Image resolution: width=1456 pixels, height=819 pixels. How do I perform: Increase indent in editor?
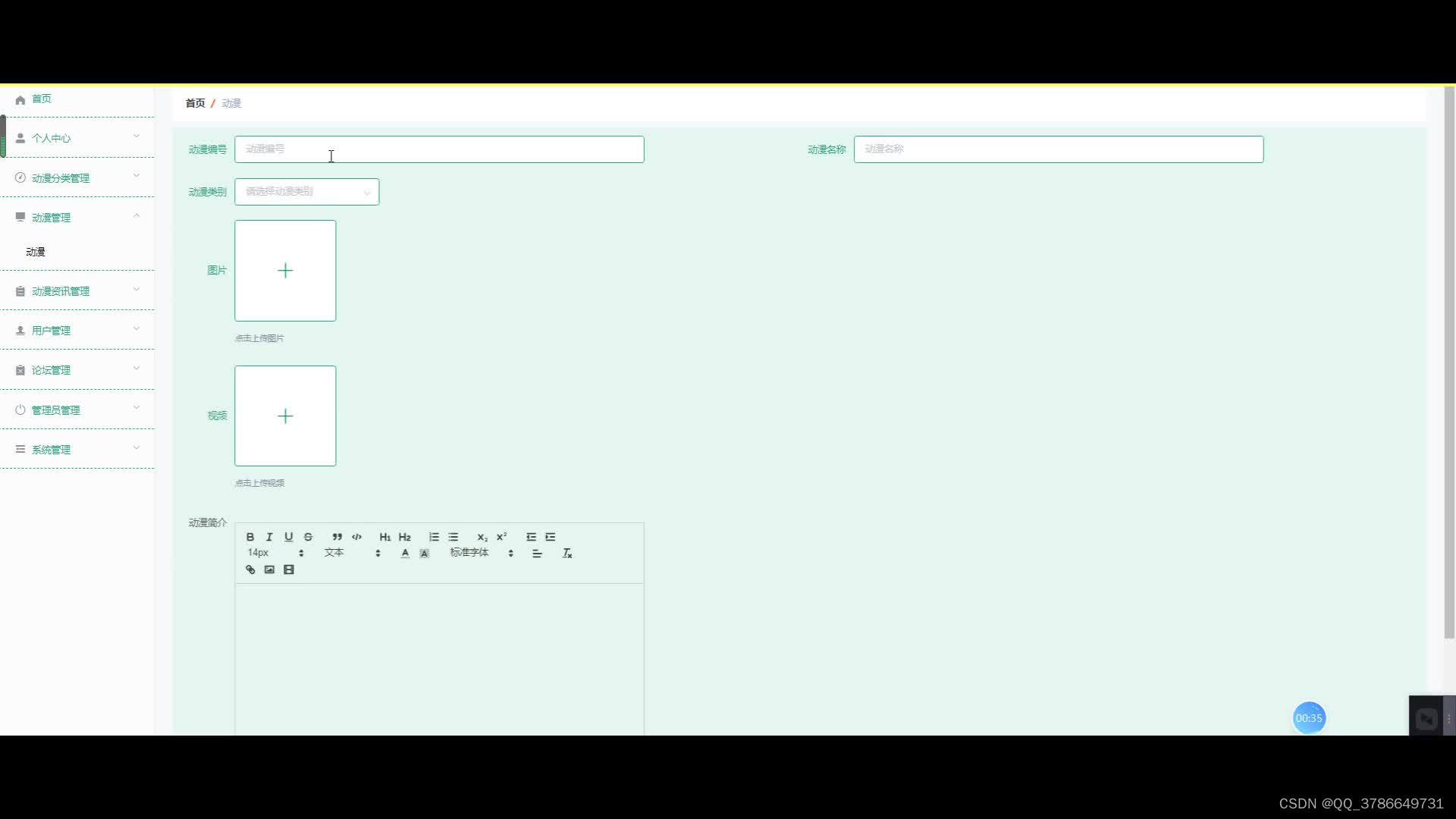[551, 537]
